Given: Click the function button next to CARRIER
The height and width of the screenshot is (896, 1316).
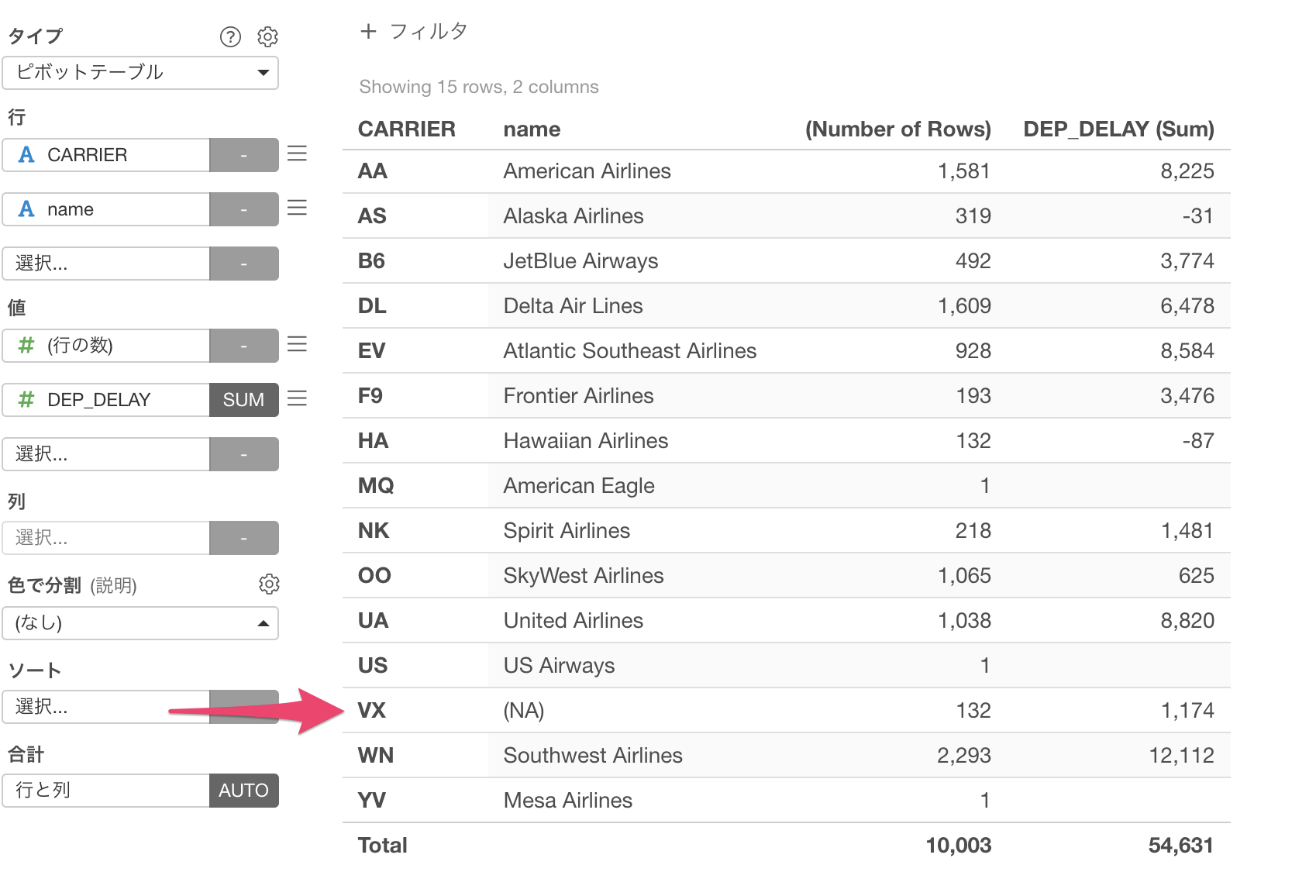Looking at the screenshot, I should click(x=244, y=155).
